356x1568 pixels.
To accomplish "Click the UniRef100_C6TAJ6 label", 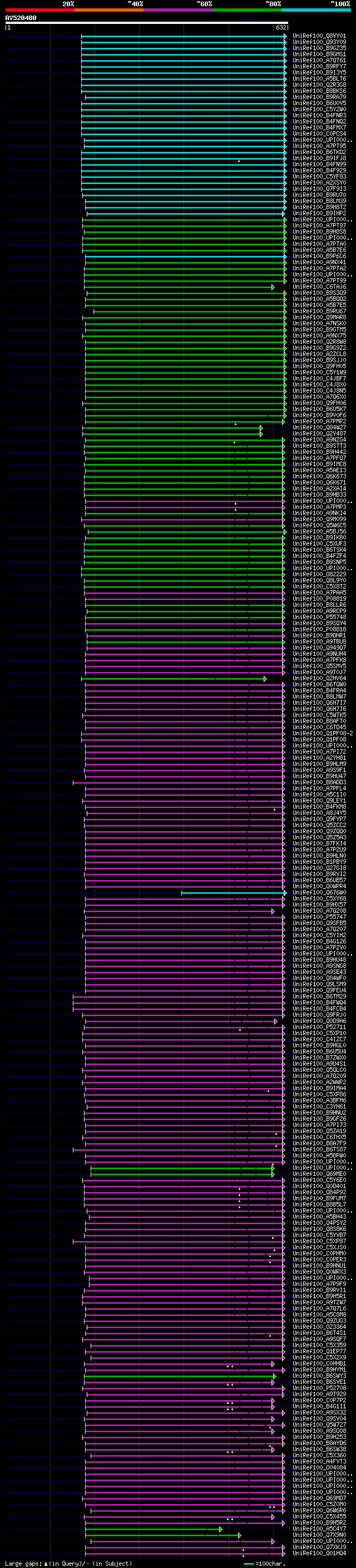I will coord(319,286).
